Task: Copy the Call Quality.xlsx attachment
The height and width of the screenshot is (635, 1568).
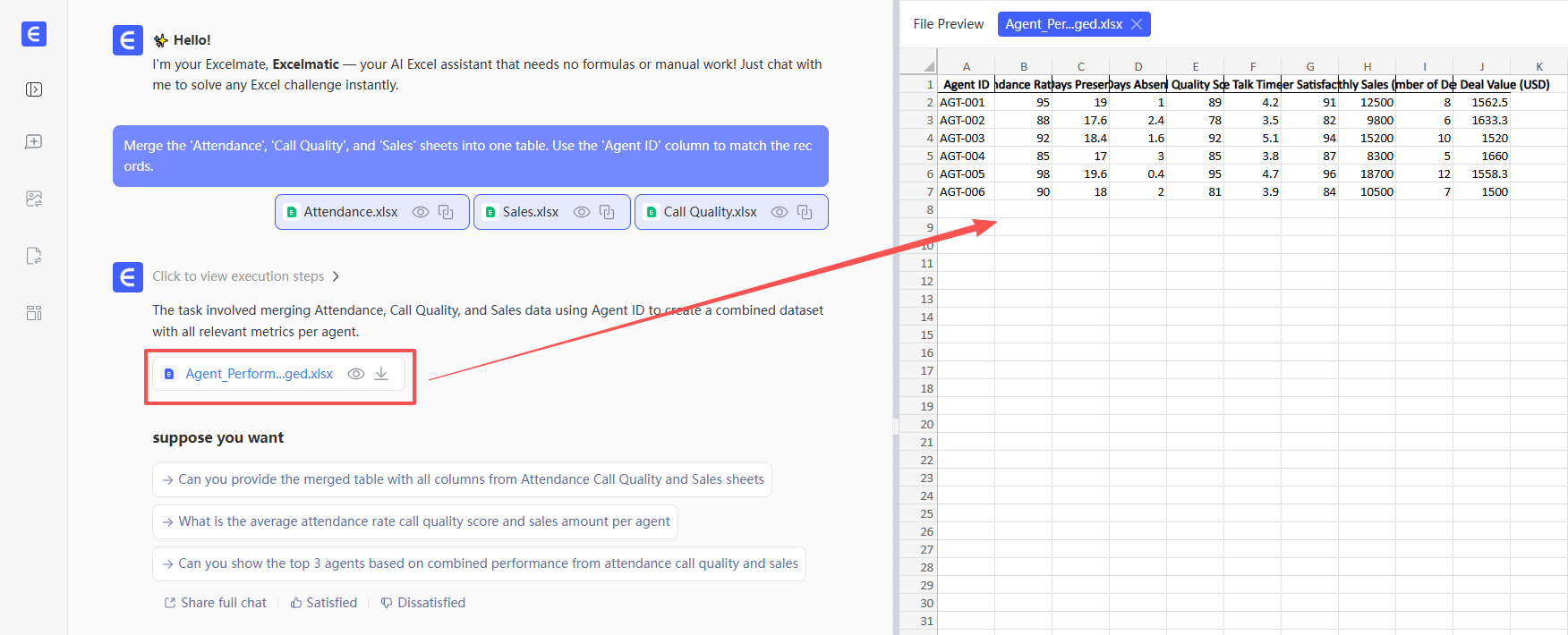Action: click(805, 212)
